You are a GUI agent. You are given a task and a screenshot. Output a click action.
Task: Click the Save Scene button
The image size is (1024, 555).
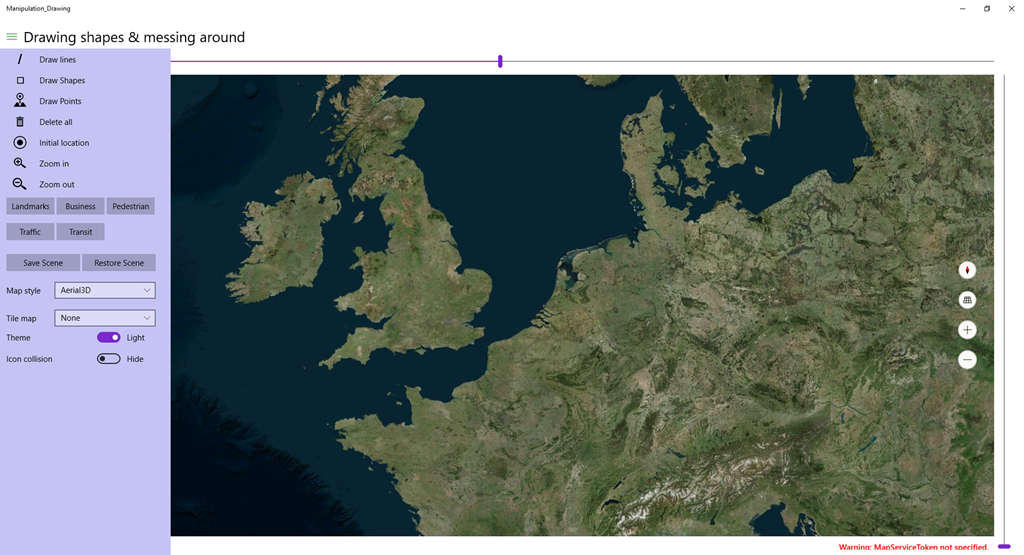tap(43, 262)
